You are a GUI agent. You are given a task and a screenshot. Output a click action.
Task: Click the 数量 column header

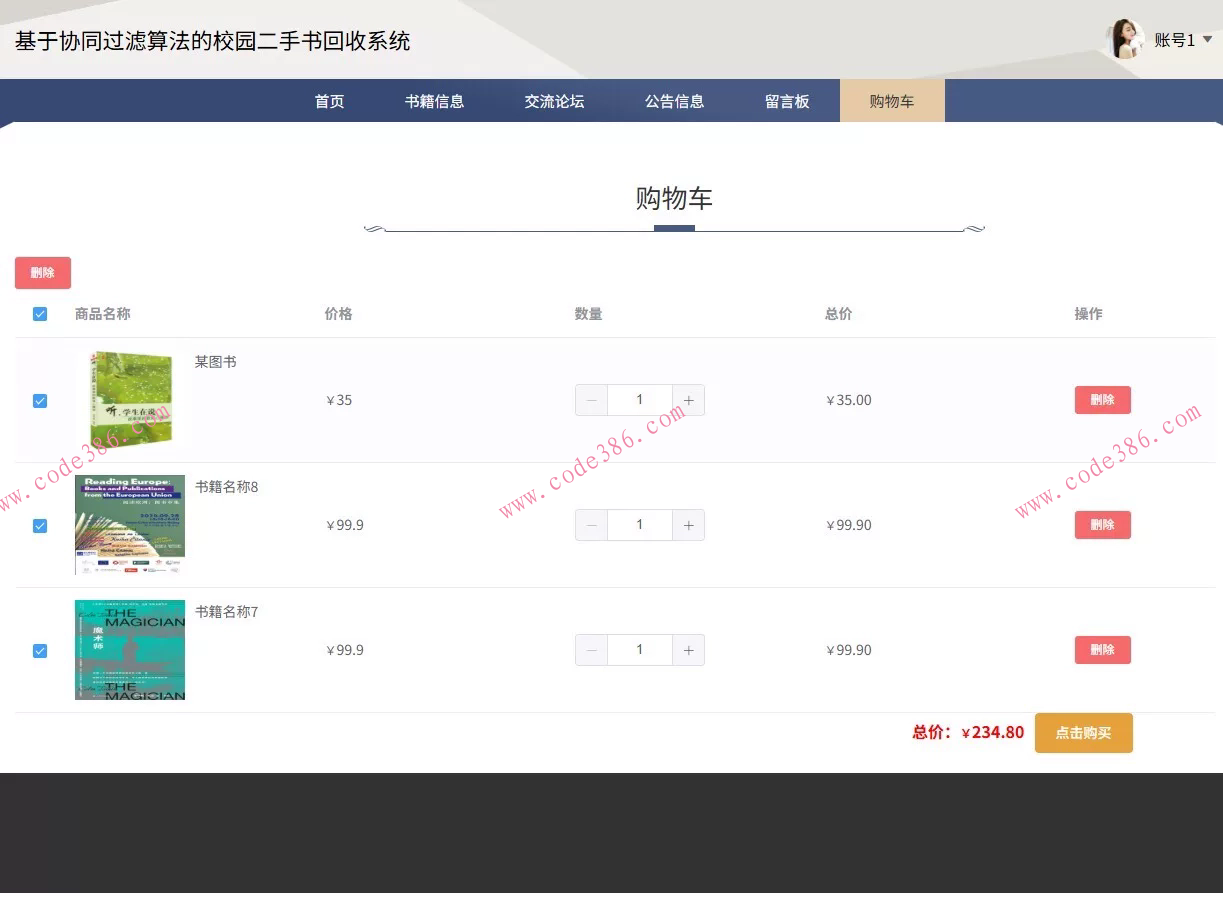[x=589, y=314]
